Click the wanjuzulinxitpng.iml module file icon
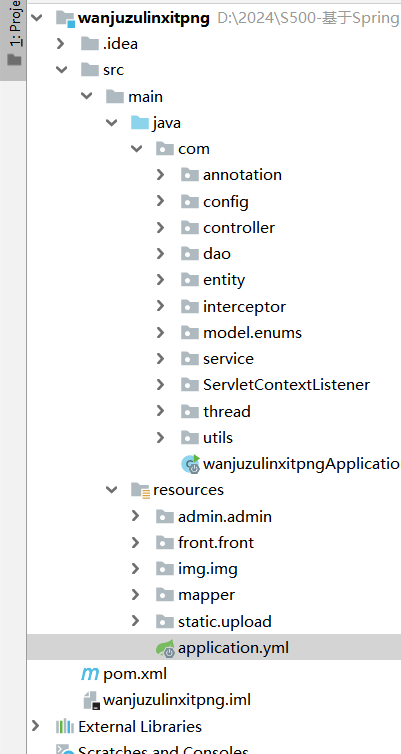This screenshot has height=754, width=401. (x=91, y=700)
